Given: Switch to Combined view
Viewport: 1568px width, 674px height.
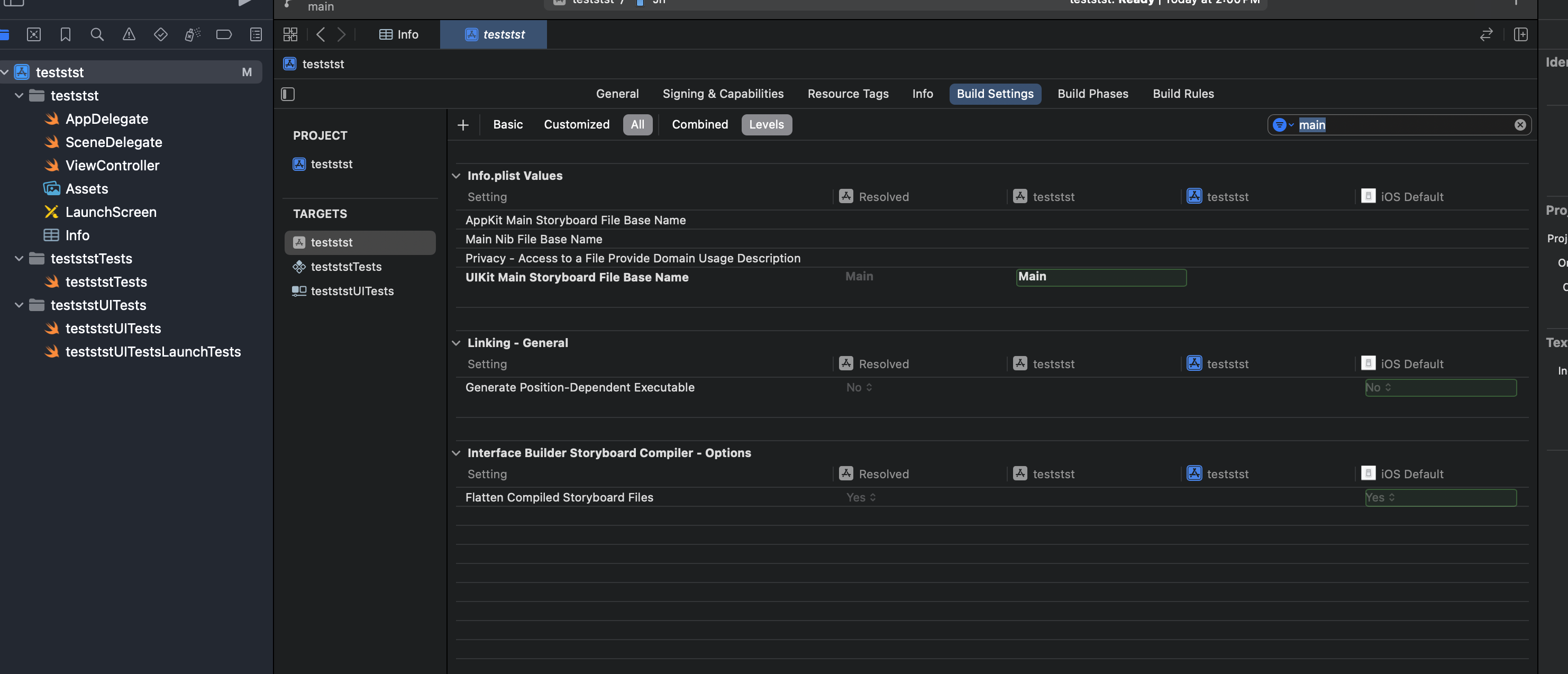Looking at the screenshot, I should pos(699,124).
